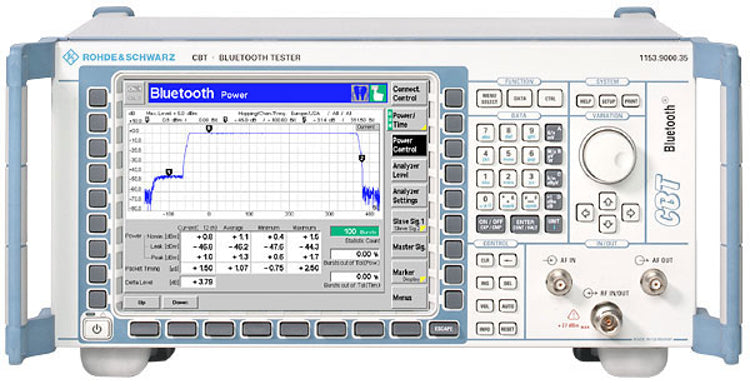Open the Menus softkey
The height and width of the screenshot is (384, 750).
tap(408, 298)
